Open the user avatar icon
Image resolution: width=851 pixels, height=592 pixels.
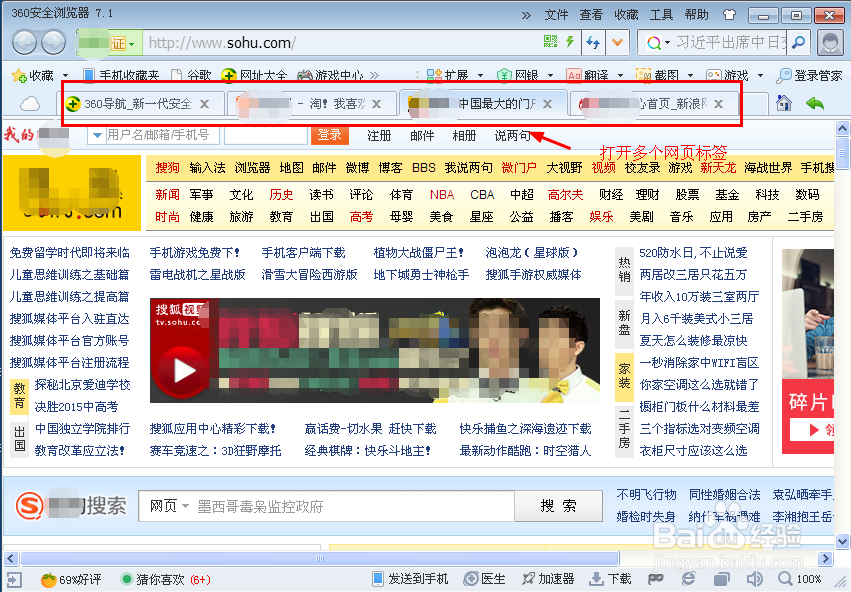[830, 43]
